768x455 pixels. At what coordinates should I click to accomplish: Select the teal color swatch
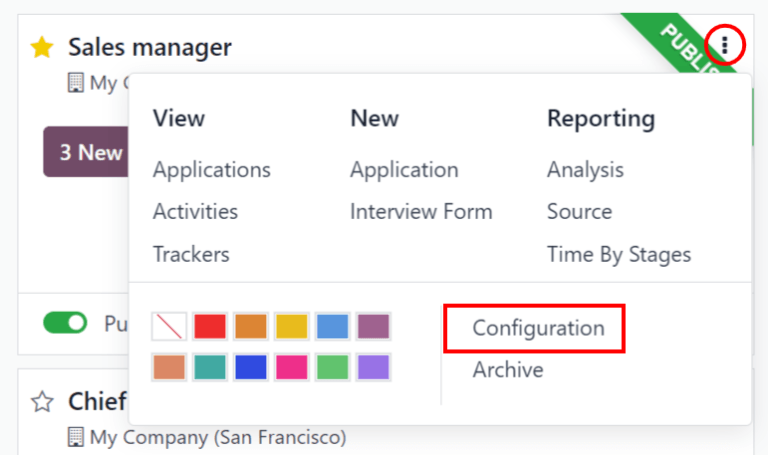209,367
